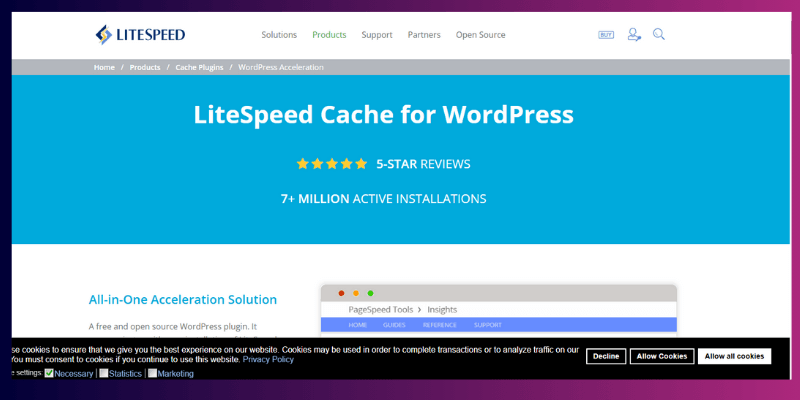Image resolution: width=800 pixels, height=400 pixels.
Task: Select SUPPORT tab in mock window
Action: coord(488,325)
